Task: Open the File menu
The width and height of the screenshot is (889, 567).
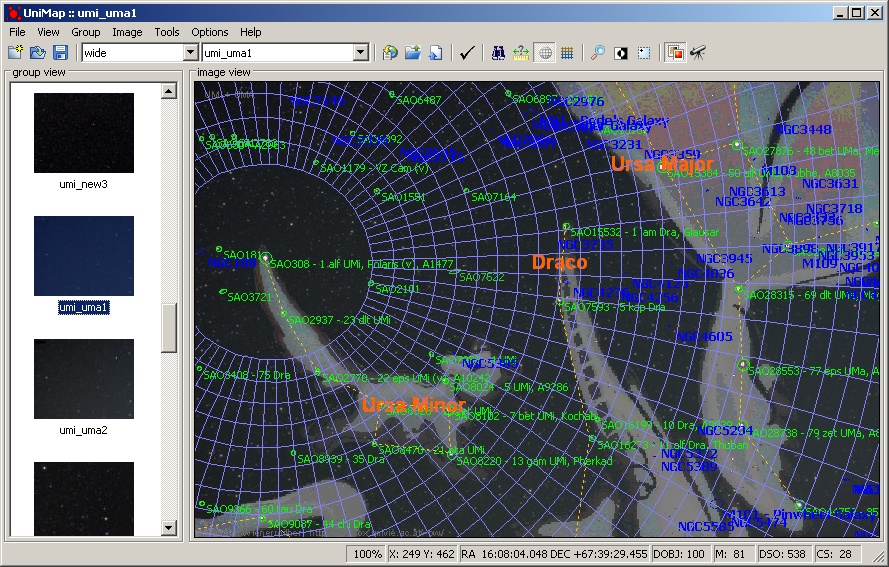Action: click(17, 32)
